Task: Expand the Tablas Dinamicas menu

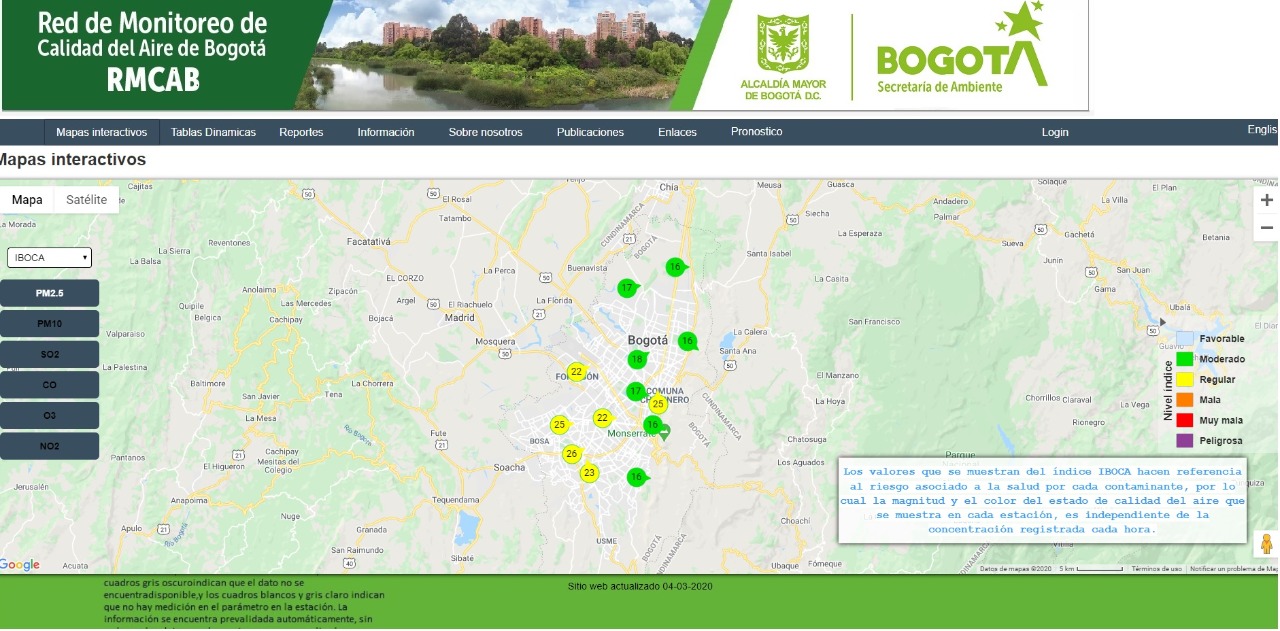Action: (213, 132)
